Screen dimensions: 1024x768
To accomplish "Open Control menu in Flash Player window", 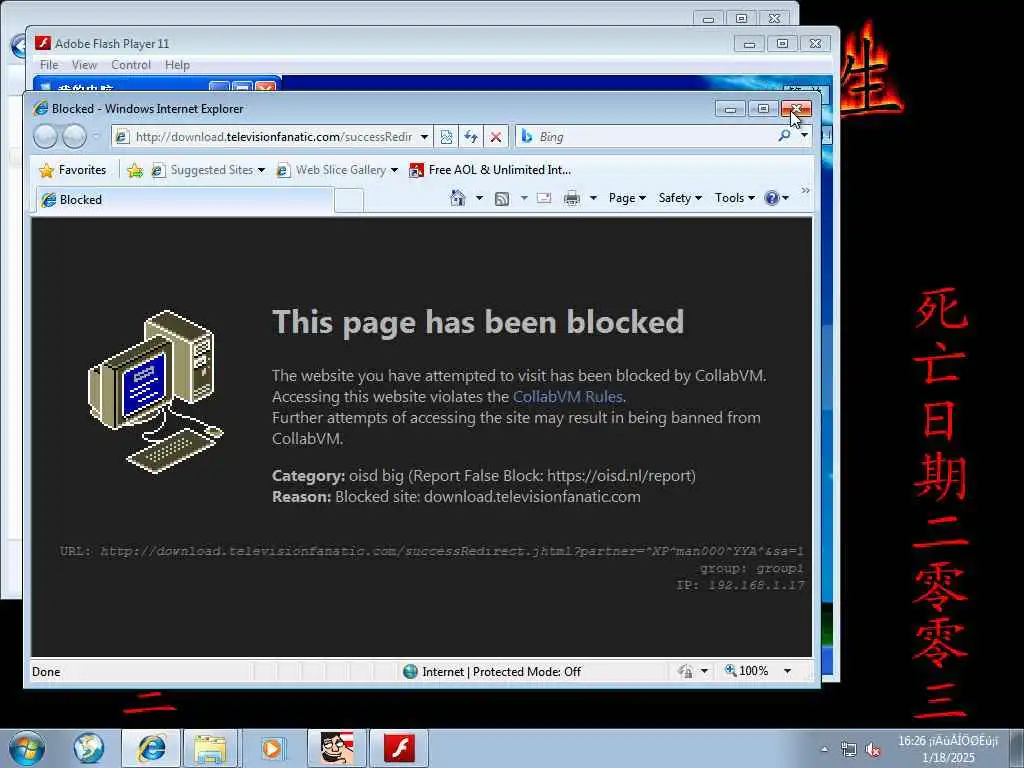I will point(131,65).
